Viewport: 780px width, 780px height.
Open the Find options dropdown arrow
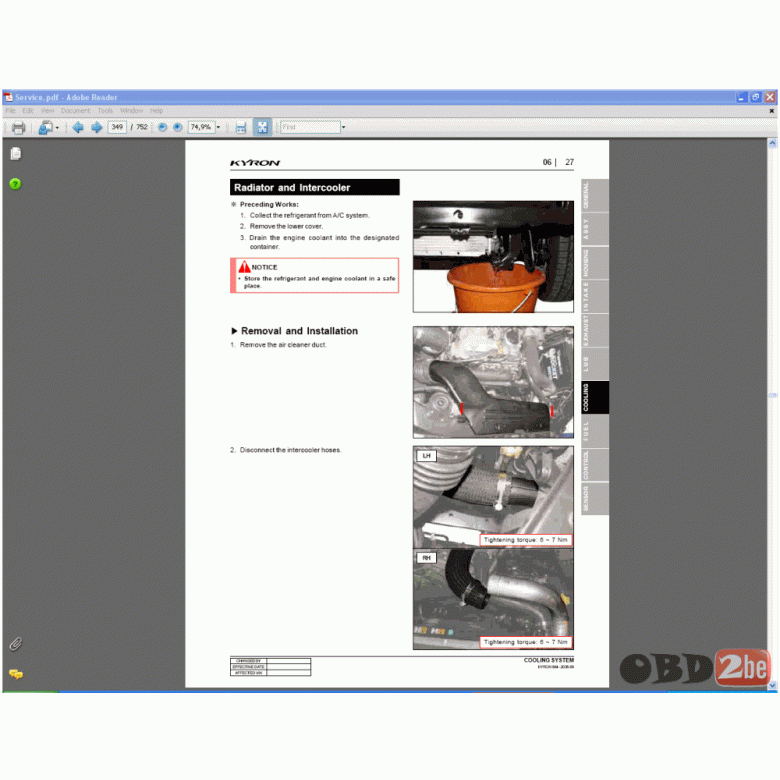(343, 127)
